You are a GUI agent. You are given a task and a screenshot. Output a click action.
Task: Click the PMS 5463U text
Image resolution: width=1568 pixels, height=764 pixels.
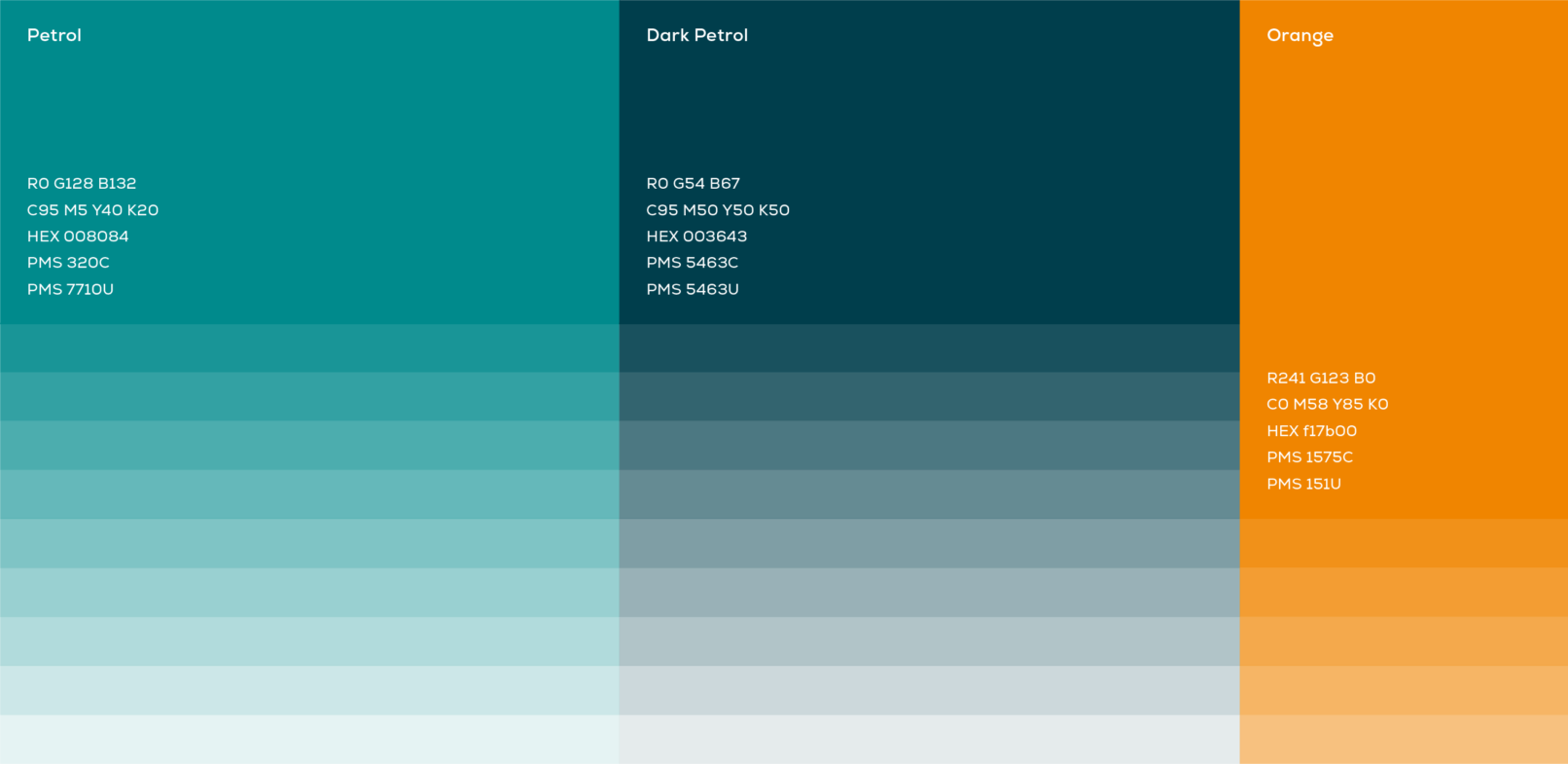(x=692, y=289)
